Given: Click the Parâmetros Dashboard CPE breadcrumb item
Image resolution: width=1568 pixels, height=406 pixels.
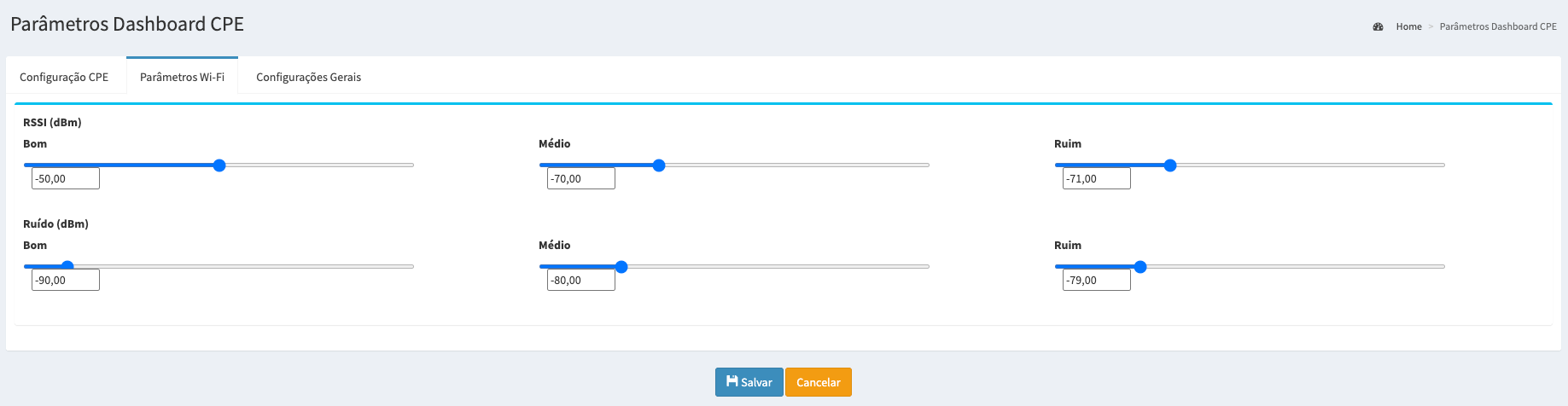Looking at the screenshot, I should pyautogui.click(x=1498, y=27).
